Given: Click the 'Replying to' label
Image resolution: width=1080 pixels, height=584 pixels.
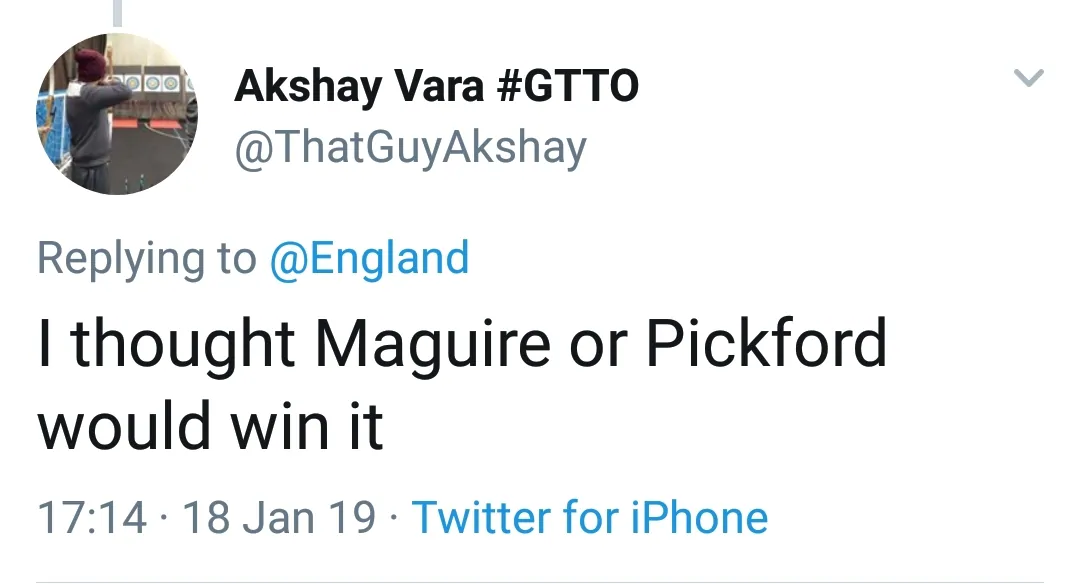Looking at the screenshot, I should point(146,259).
